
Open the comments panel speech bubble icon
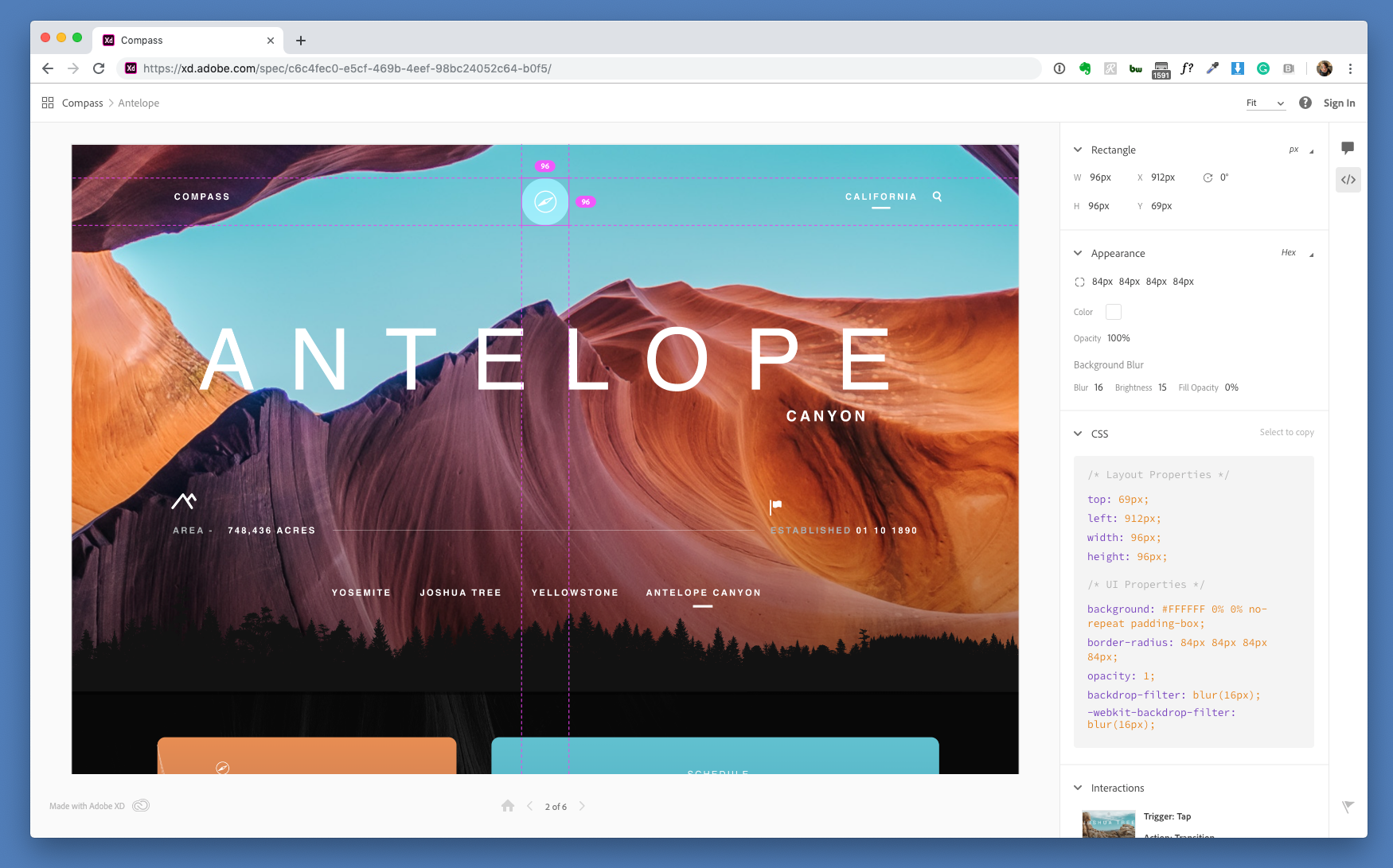coord(1348,148)
